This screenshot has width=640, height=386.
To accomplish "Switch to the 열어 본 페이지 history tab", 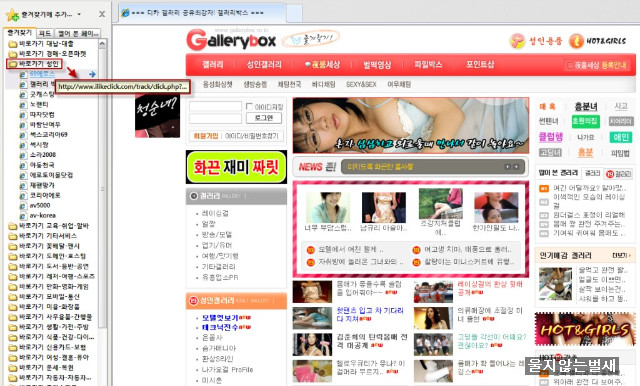I will coord(78,33).
